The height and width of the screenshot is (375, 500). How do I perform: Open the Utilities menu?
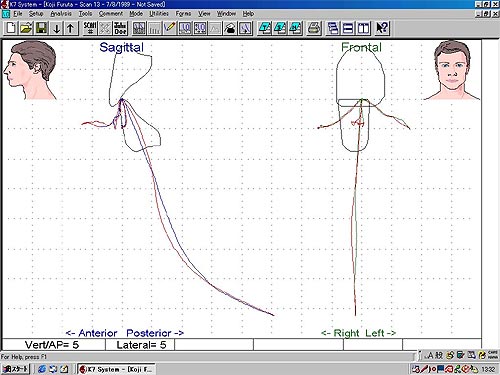[x=159, y=14]
